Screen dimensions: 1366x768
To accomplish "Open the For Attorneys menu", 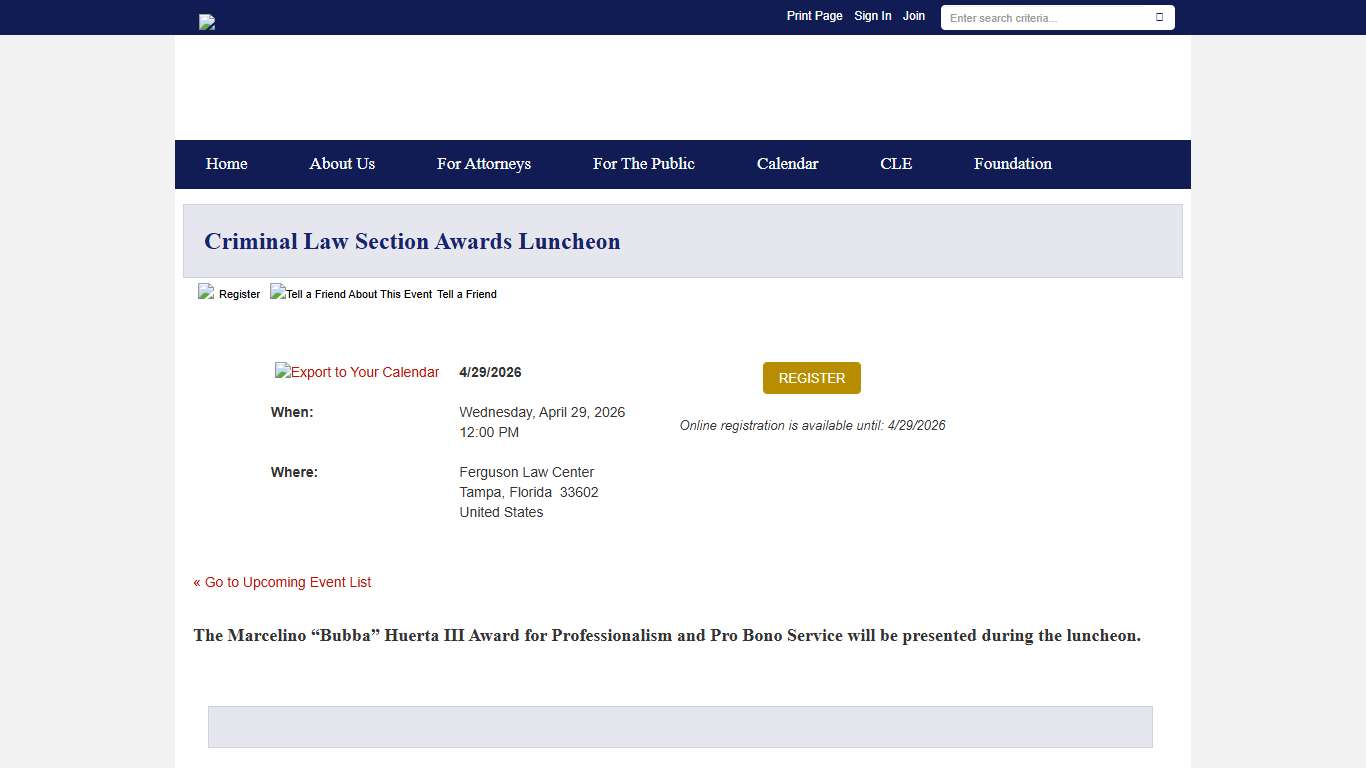I will point(484,164).
